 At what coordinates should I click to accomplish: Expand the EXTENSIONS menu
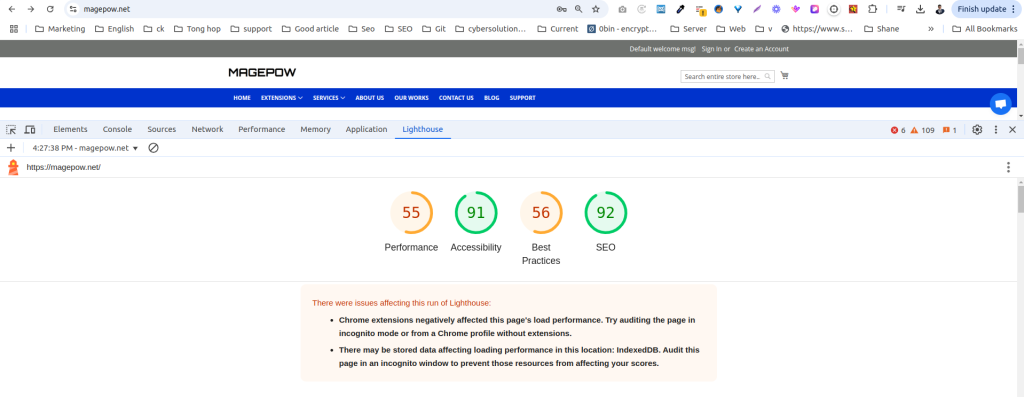pos(281,98)
